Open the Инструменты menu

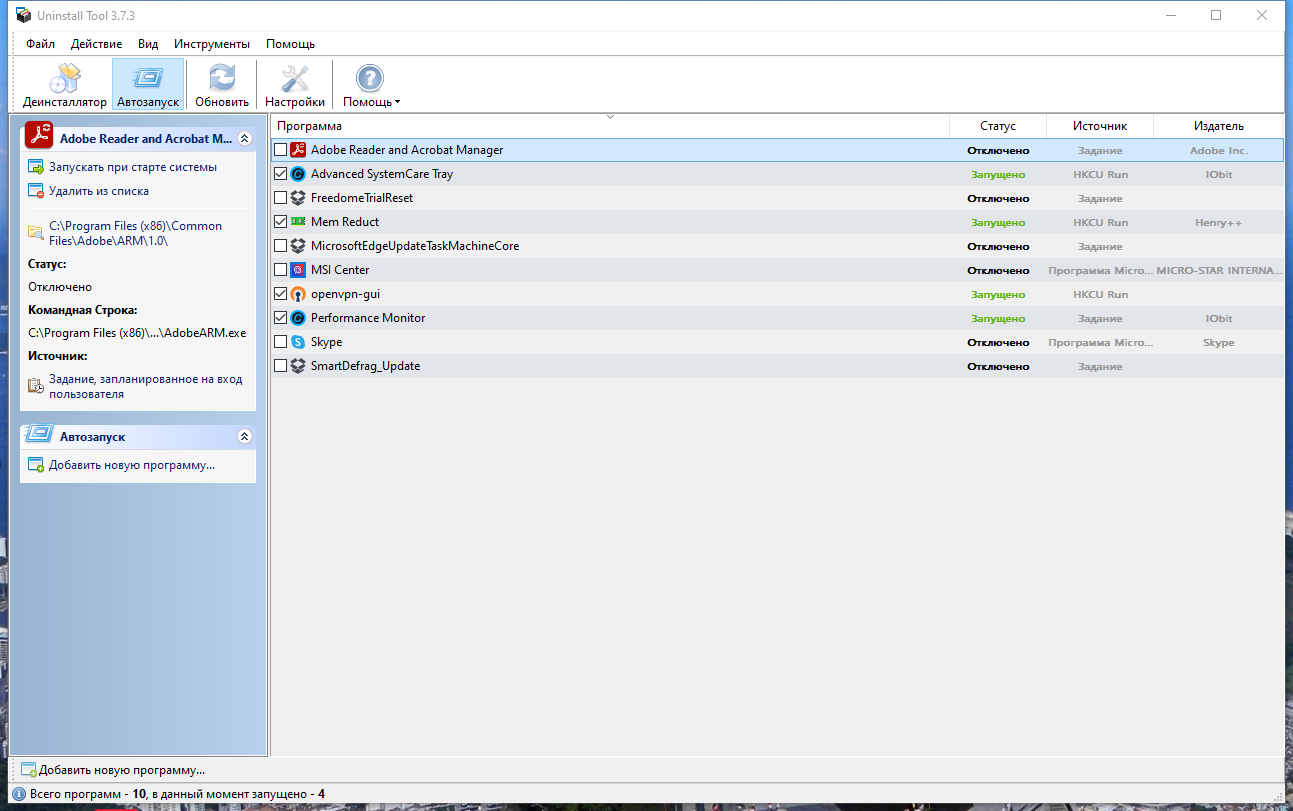(212, 44)
